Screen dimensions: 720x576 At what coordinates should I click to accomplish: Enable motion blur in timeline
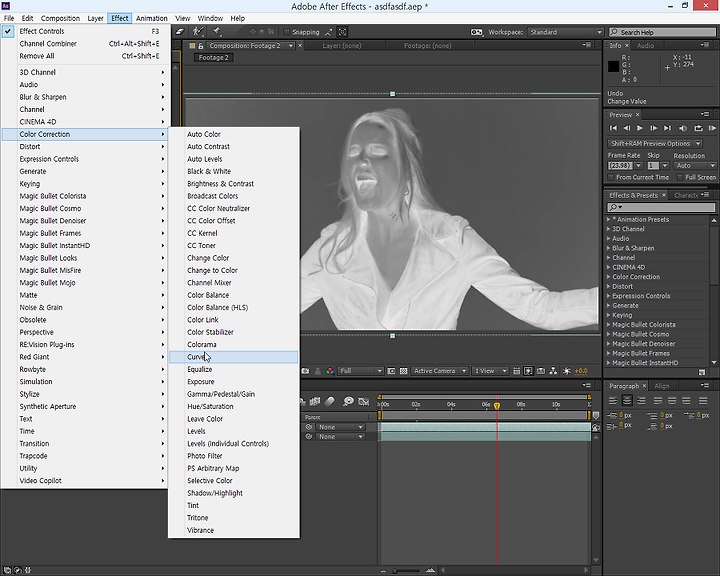pos(330,401)
